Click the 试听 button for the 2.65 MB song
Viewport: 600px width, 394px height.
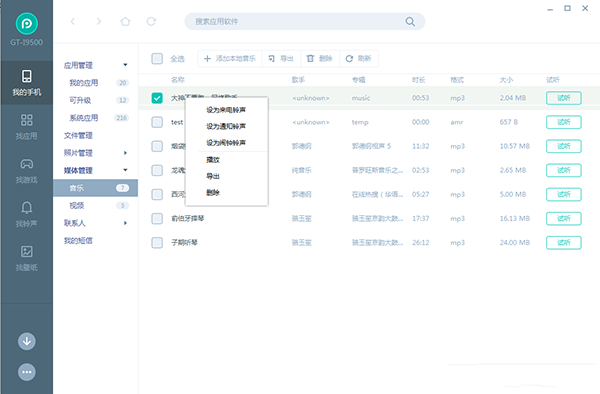point(564,170)
